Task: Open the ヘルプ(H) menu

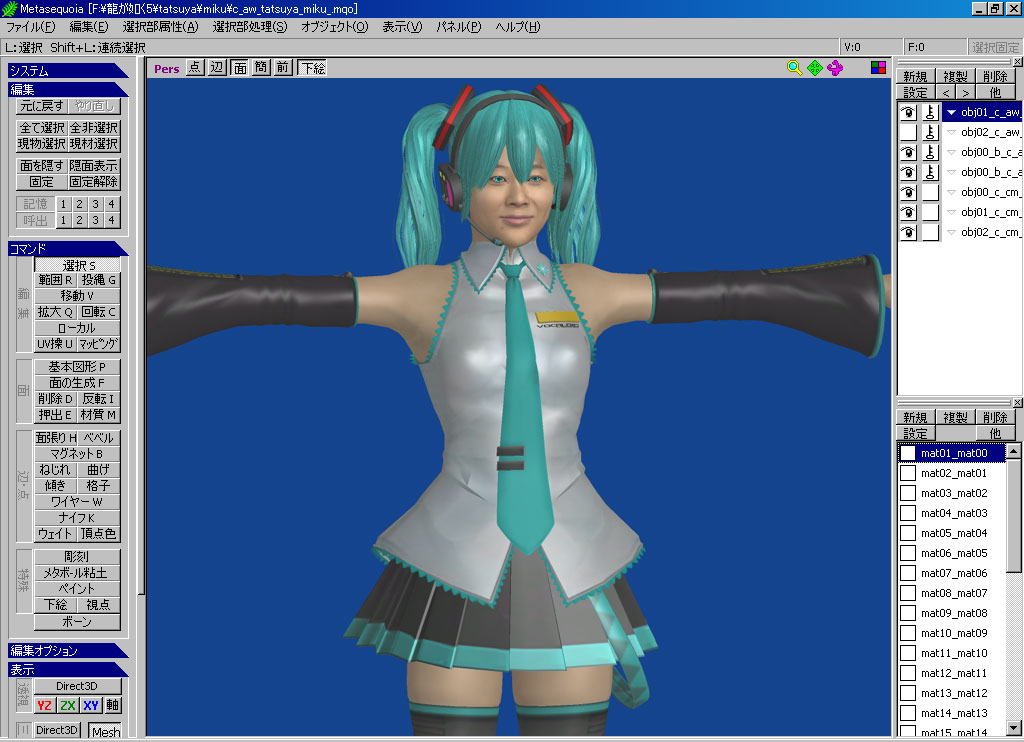Action: click(518, 27)
